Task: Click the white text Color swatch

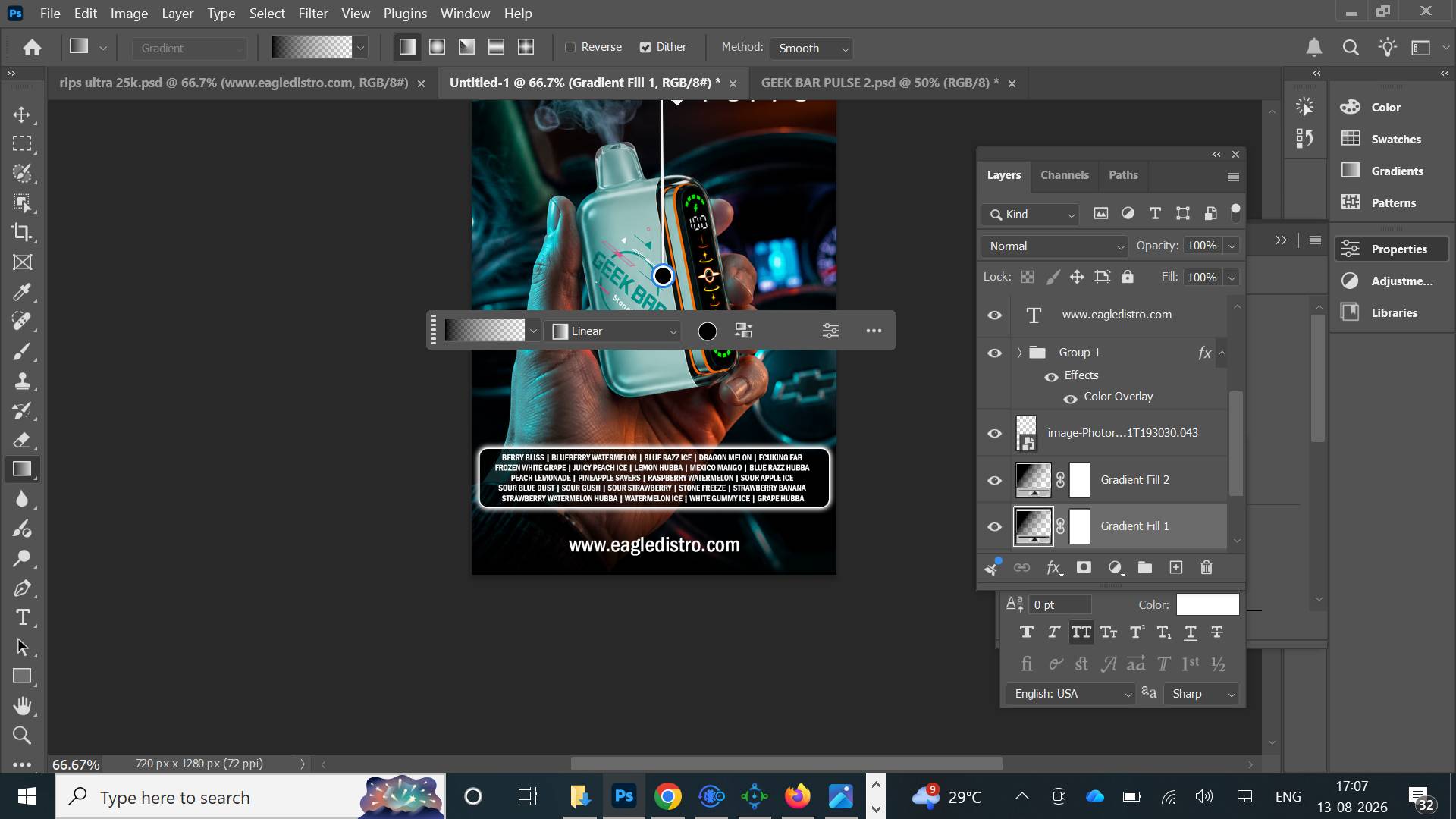Action: click(x=1207, y=604)
